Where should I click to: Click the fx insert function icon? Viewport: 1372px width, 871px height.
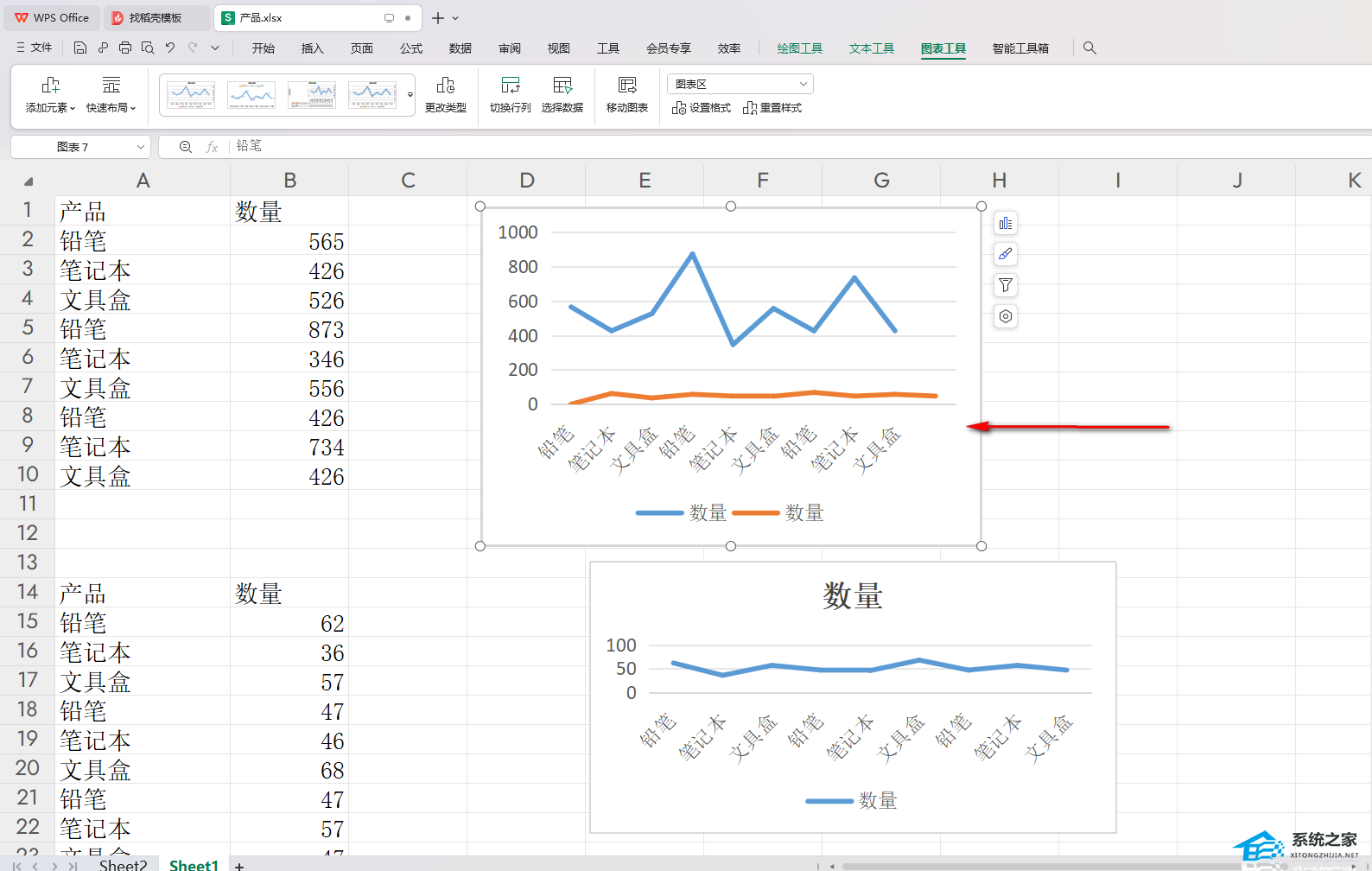click(212, 147)
